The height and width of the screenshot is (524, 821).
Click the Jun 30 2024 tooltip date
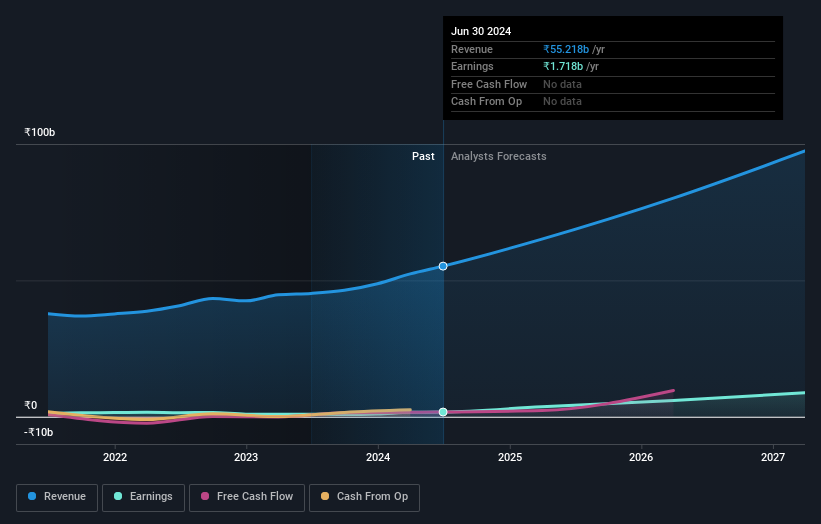[x=481, y=31]
